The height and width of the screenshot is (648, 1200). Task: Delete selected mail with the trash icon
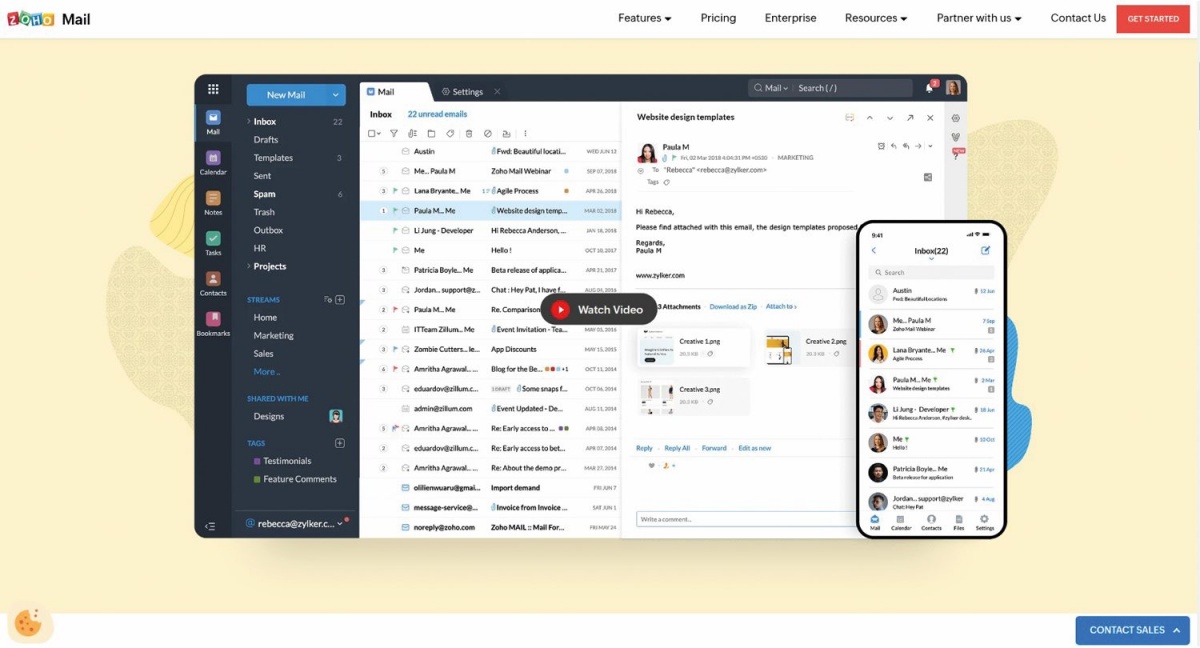pyautogui.click(x=469, y=133)
